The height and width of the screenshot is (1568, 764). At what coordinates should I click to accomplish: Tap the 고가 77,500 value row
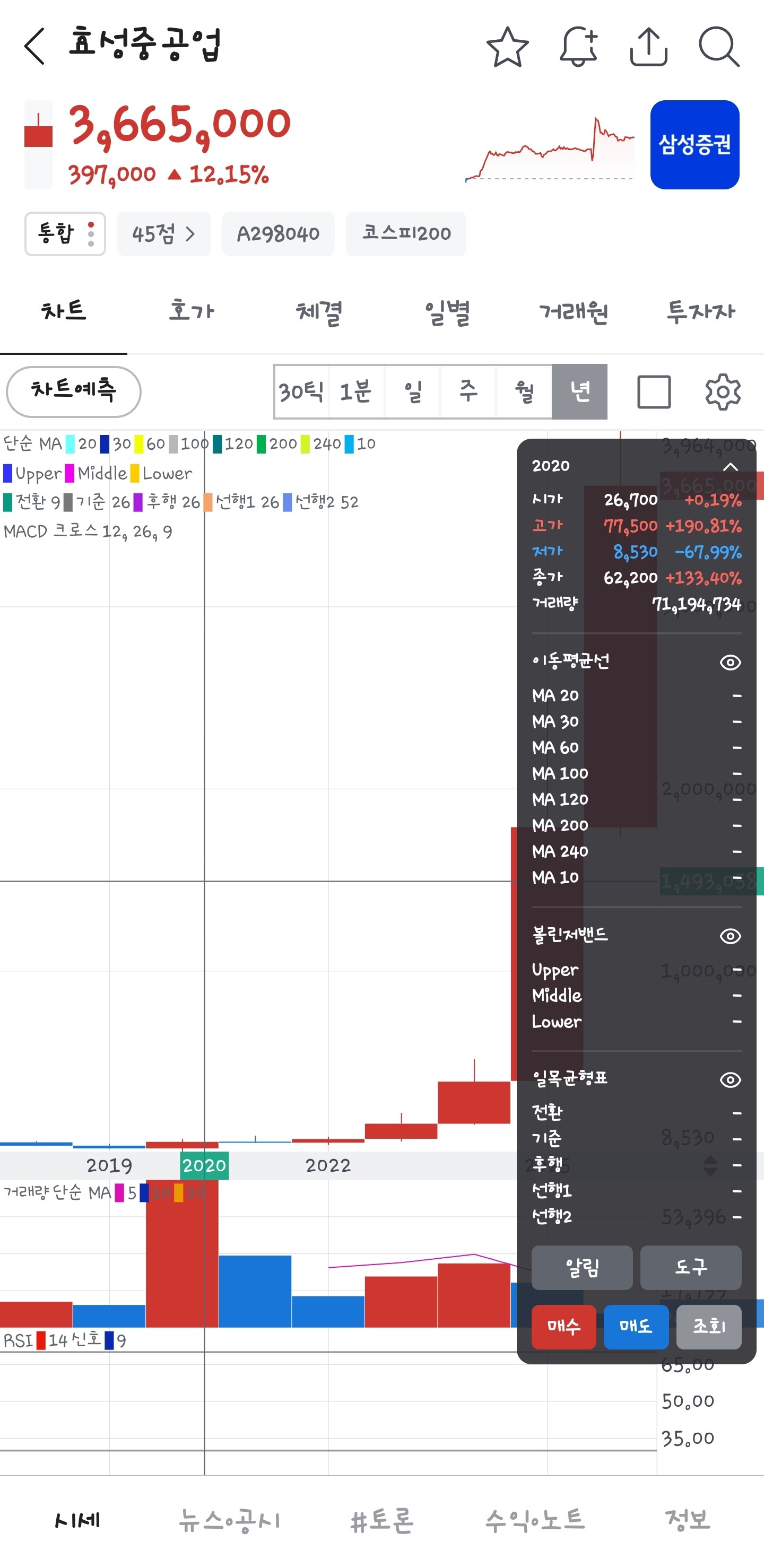pos(636,525)
